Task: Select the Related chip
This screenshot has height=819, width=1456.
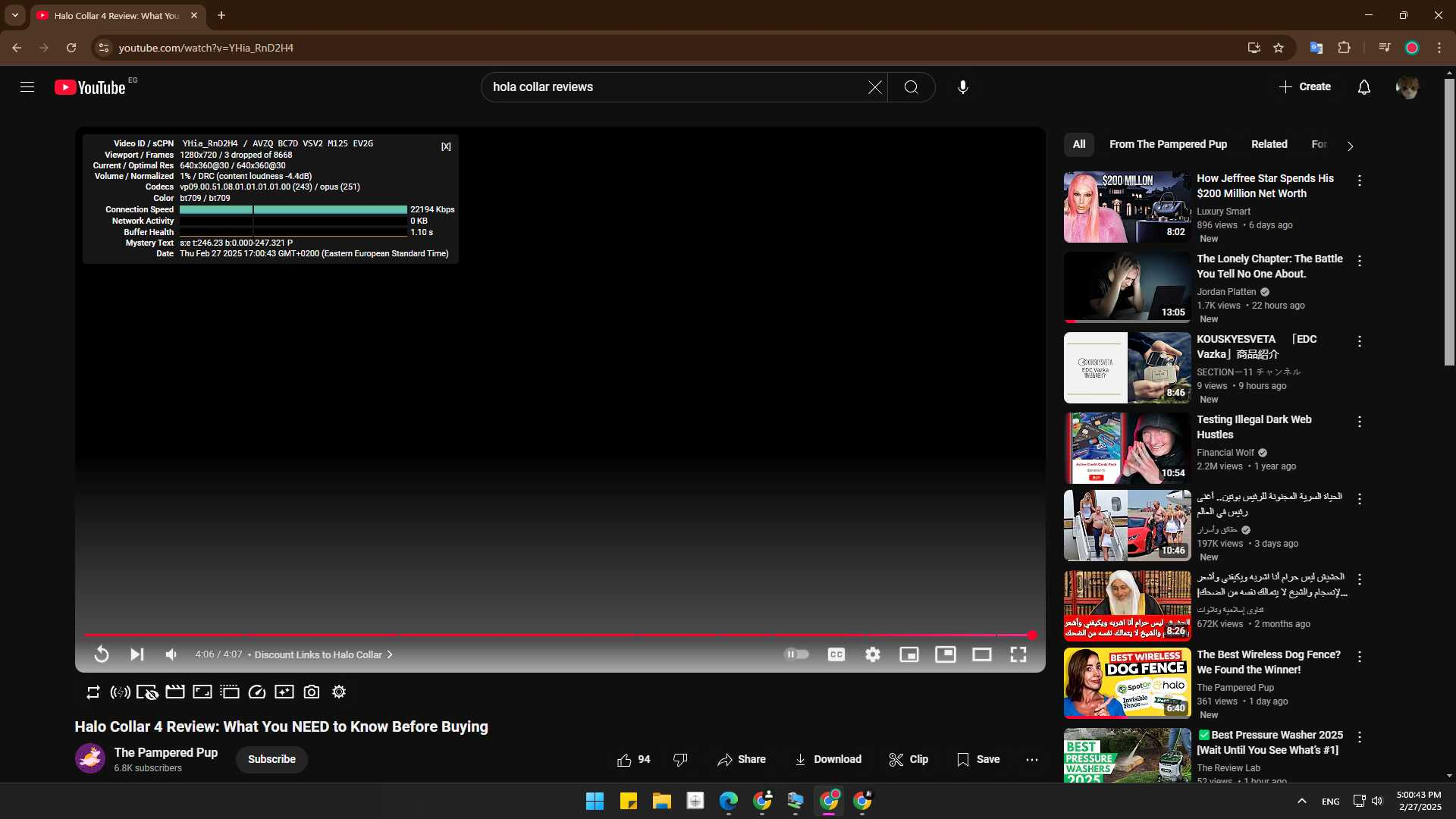Action: tap(1269, 144)
